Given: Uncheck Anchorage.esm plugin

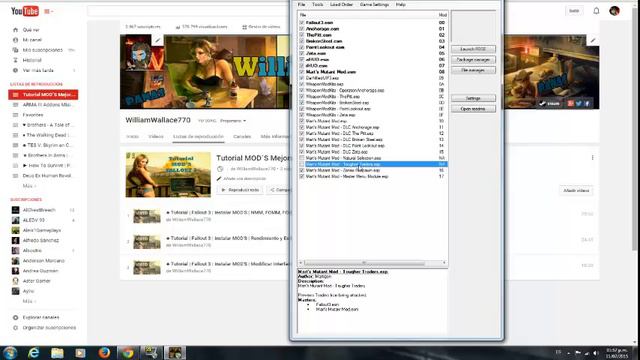Looking at the screenshot, I should 302,29.
